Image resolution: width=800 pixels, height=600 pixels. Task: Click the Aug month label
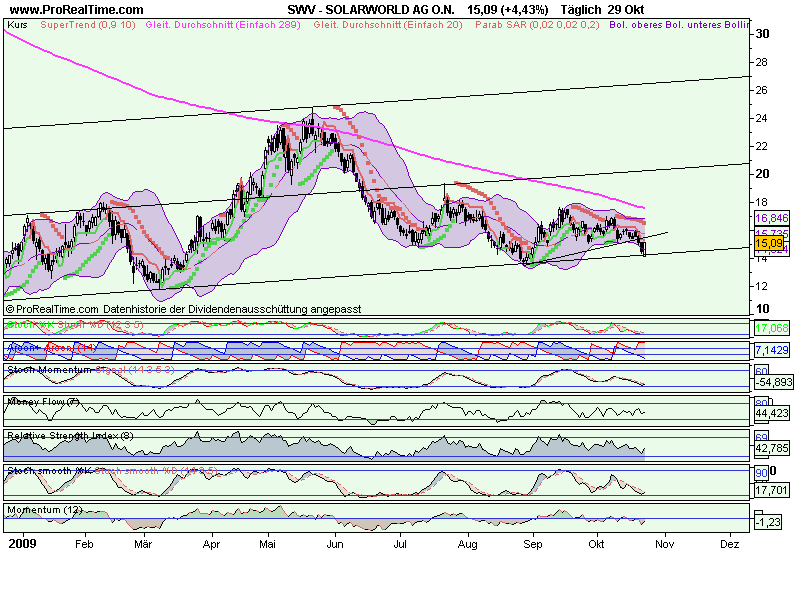[468, 544]
